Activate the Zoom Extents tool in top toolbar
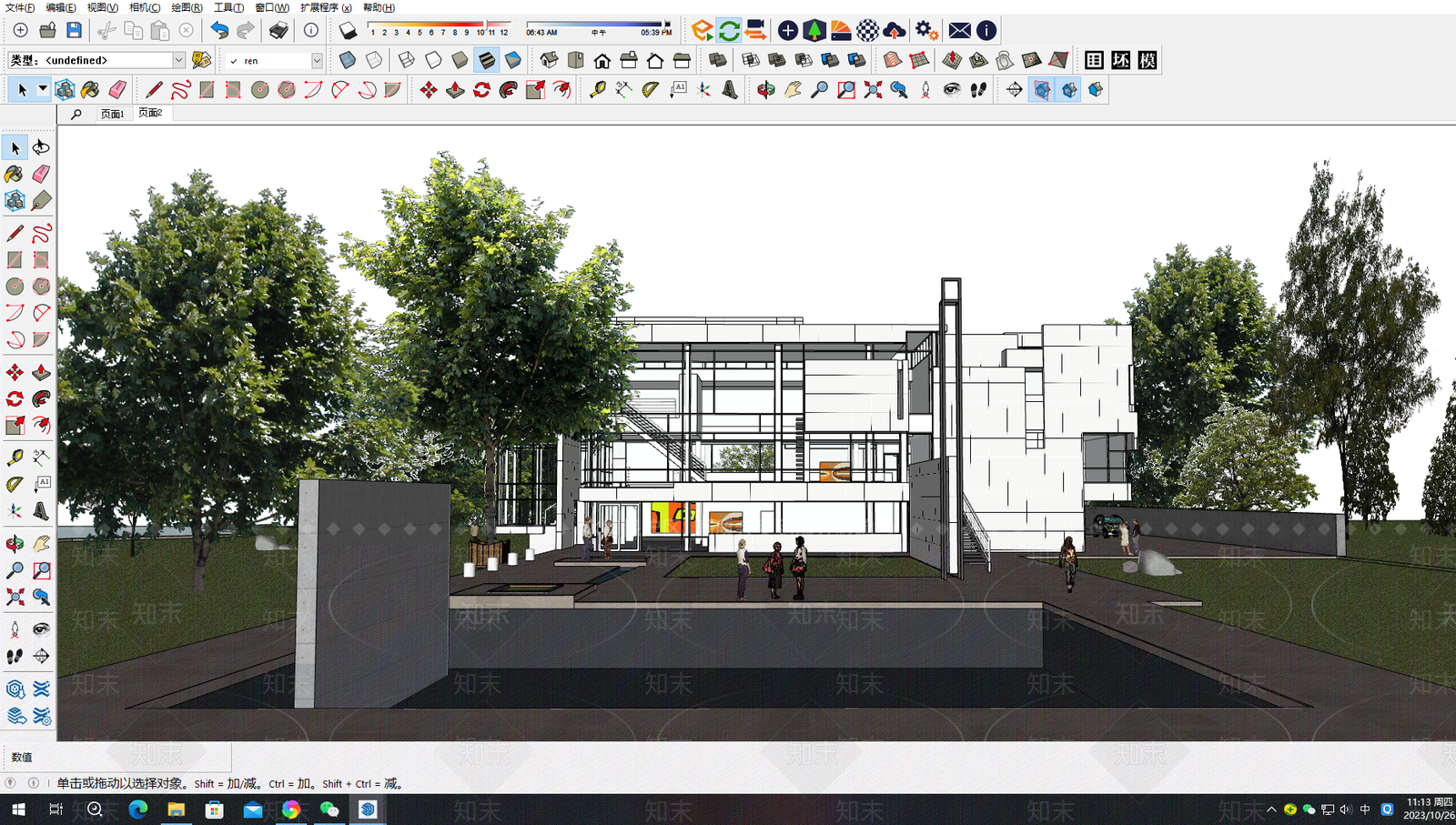The image size is (1456, 825). click(x=873, y=89)
